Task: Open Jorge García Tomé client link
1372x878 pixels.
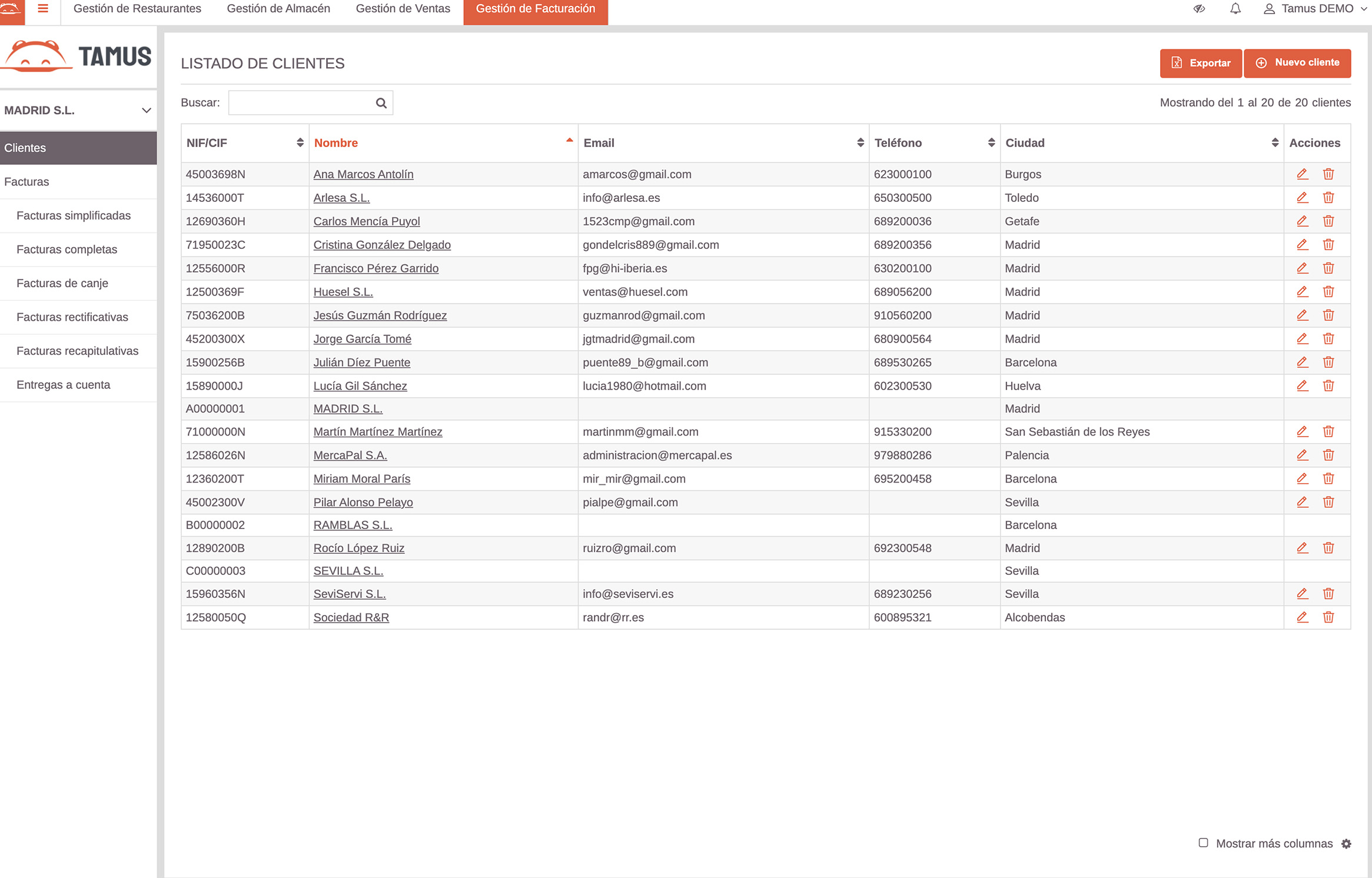Action: [362, 339]
